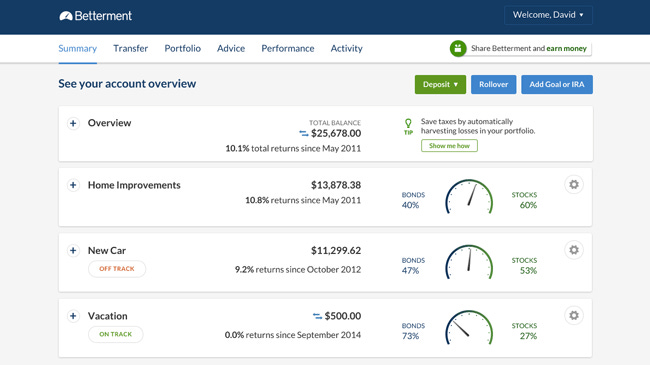Viewport: 650px width, 365px height.
Task: Open the New Car settings gear
Action: [574, 250]
